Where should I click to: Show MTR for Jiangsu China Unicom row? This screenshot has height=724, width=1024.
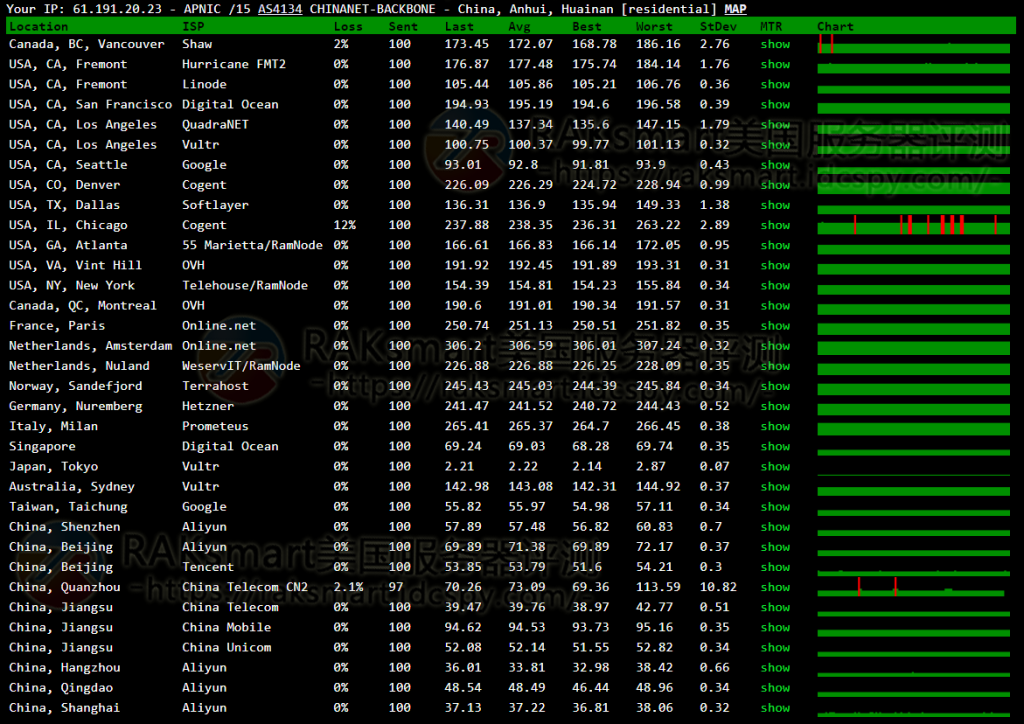tap(775, 648)
